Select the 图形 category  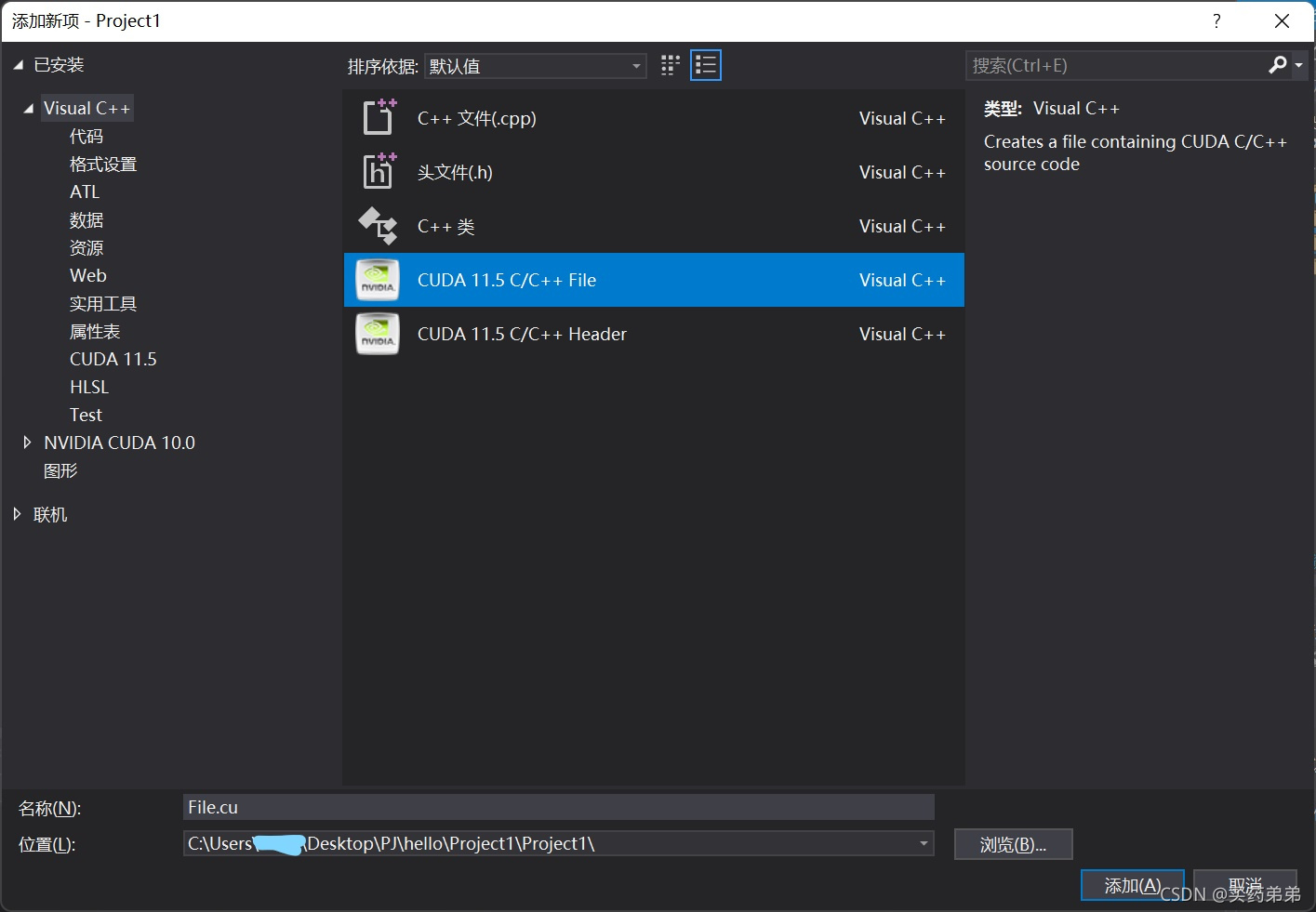tap(60, 471)
